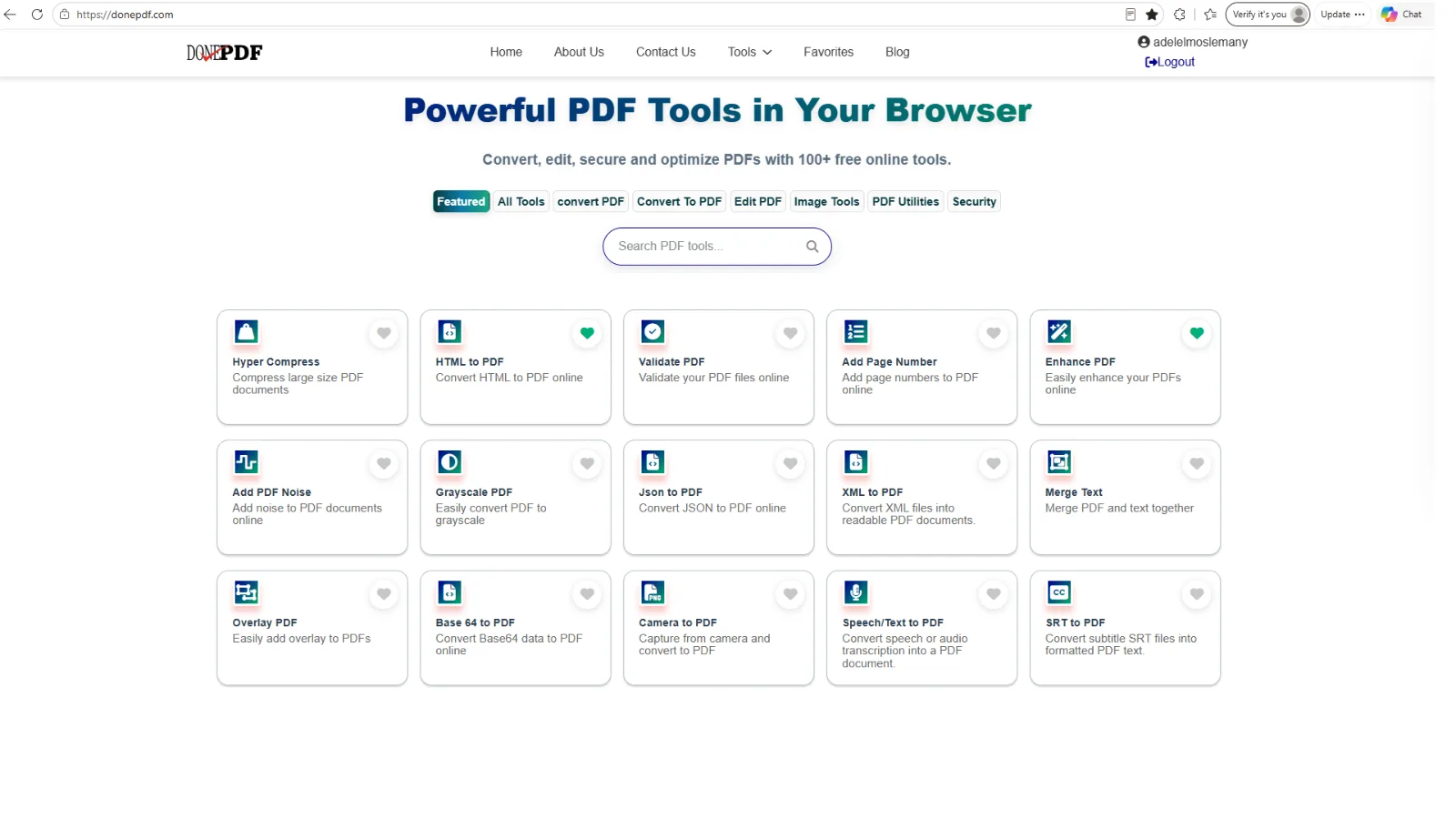Click the Json to PDF file icon

point(652,461)
